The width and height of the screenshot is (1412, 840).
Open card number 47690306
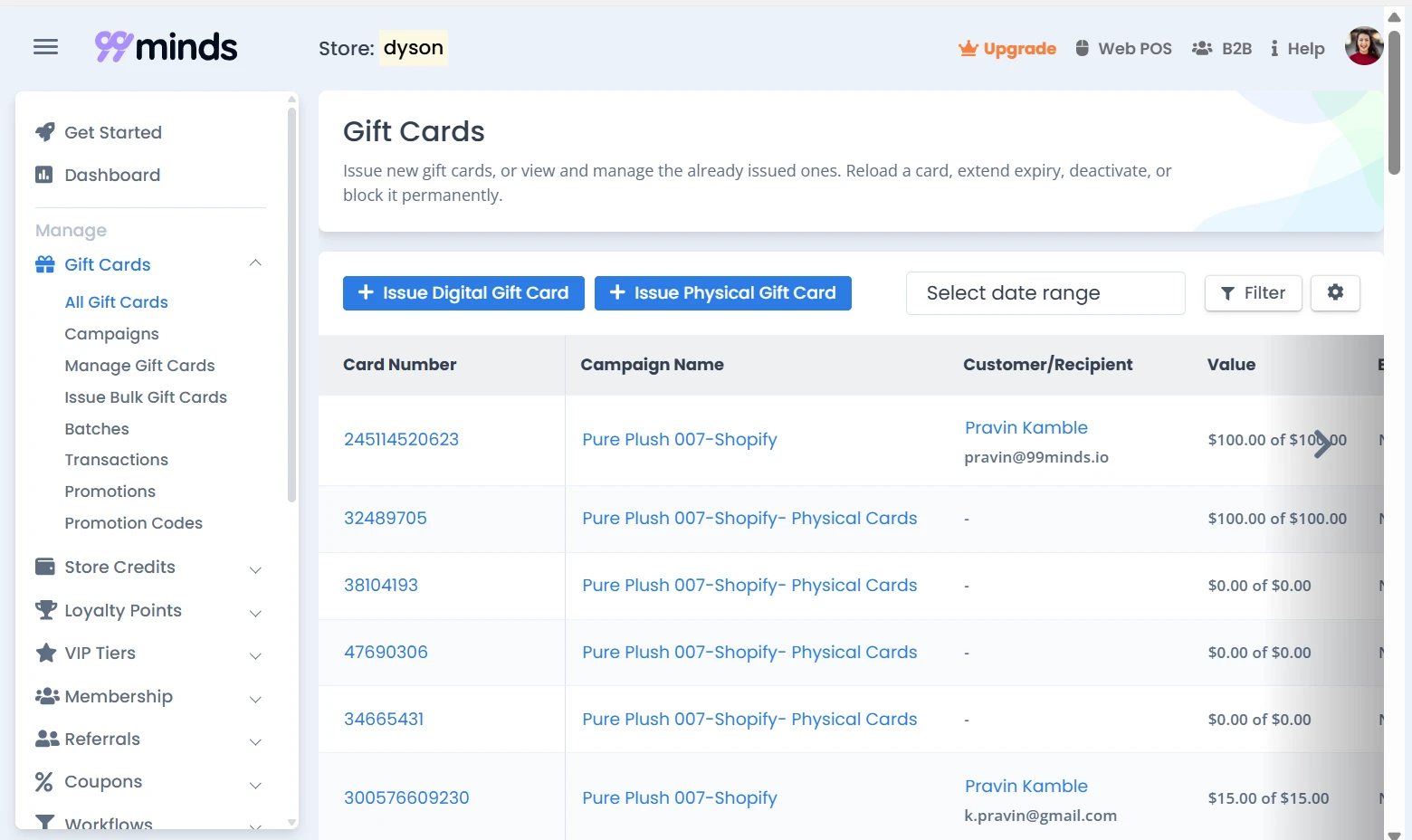[x=386, y=652]
